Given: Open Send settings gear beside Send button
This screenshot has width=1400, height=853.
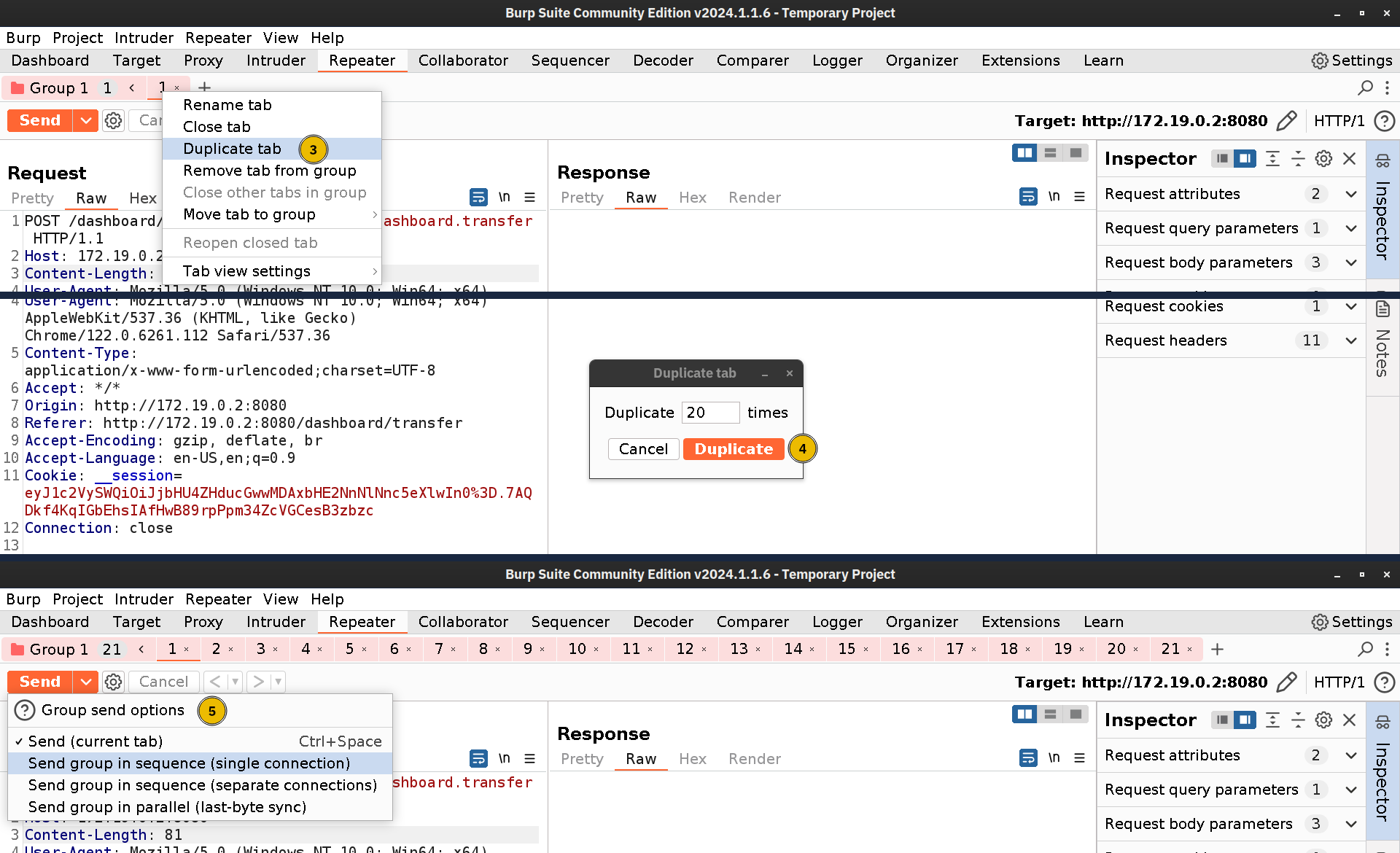Looking at the screenshot, I should tap(113, 120).
